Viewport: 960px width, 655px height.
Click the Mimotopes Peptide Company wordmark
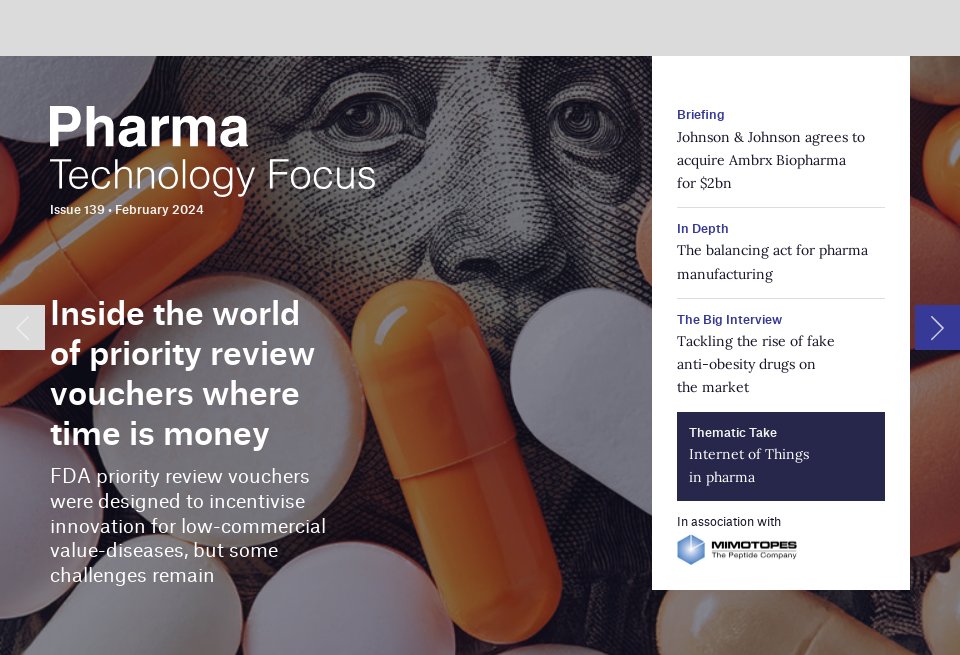point(754,549)
